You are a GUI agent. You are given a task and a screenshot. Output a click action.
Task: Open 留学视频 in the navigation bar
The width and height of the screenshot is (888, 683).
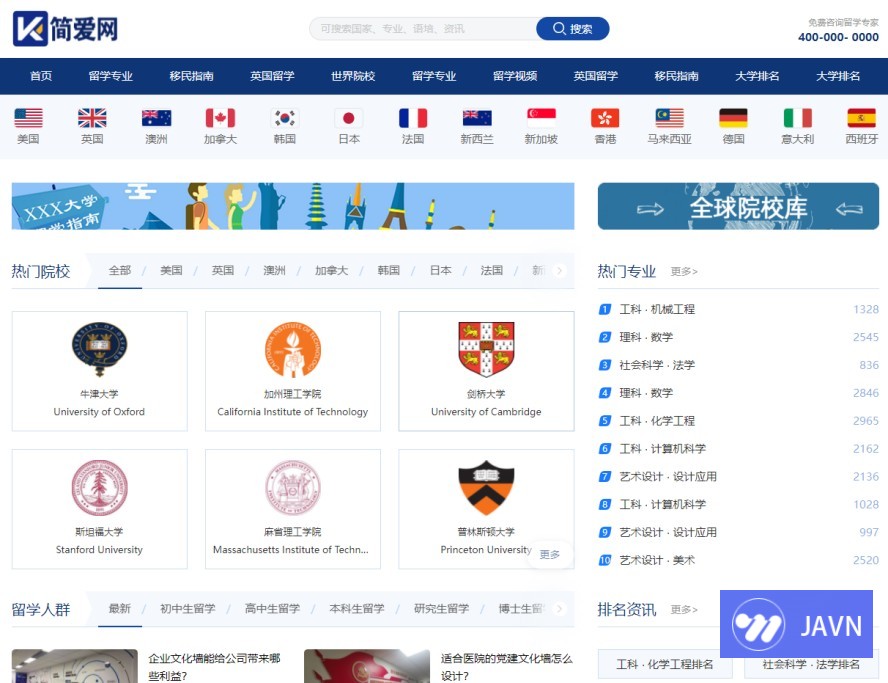(x=515, y=76)
